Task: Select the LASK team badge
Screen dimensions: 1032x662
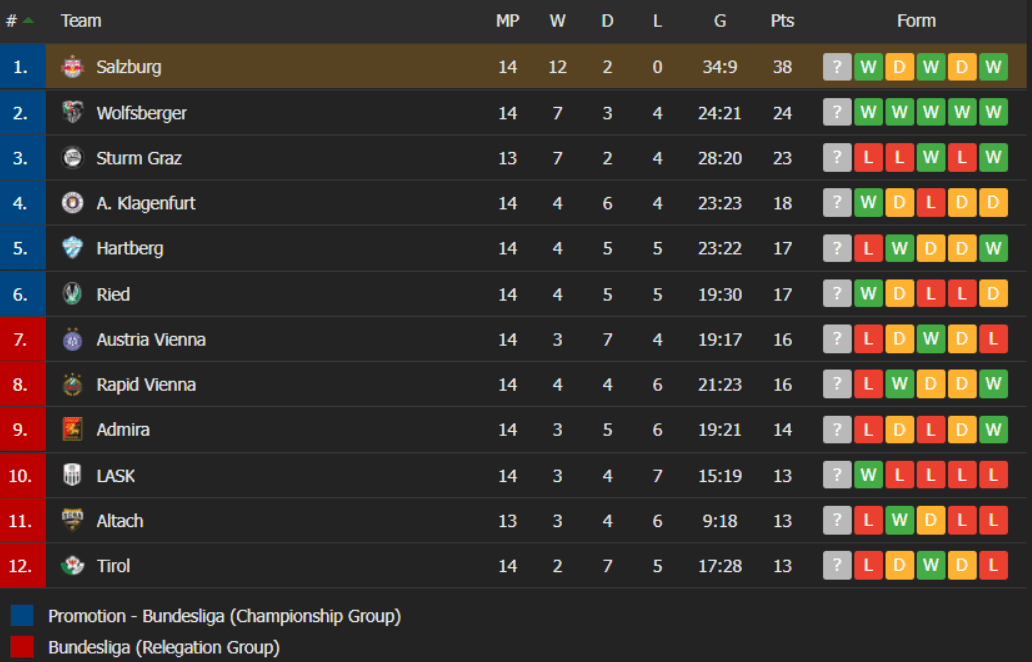Action: coord(72,475)
